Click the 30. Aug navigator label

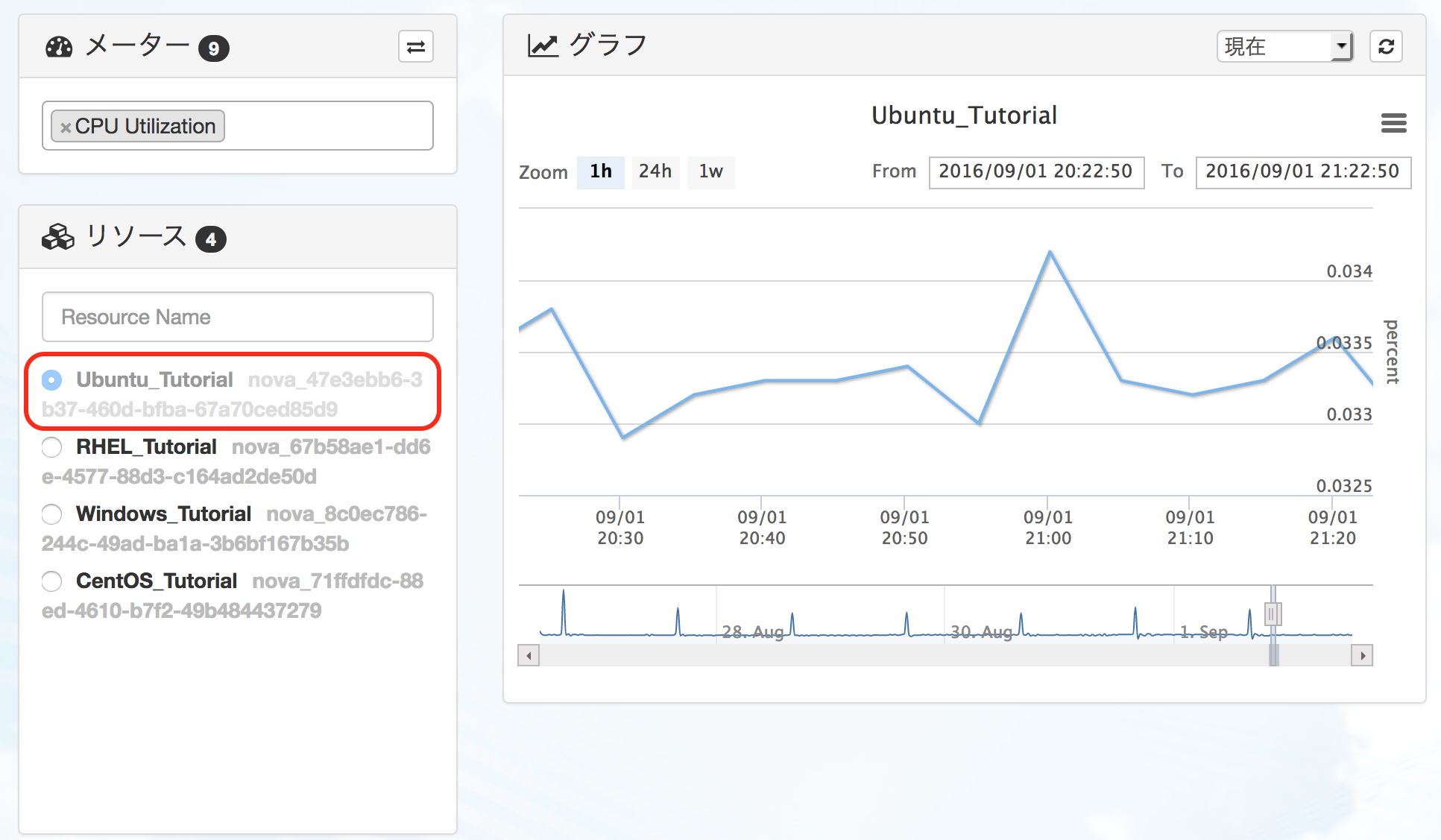pyautogui.click(x=982, y=632)
